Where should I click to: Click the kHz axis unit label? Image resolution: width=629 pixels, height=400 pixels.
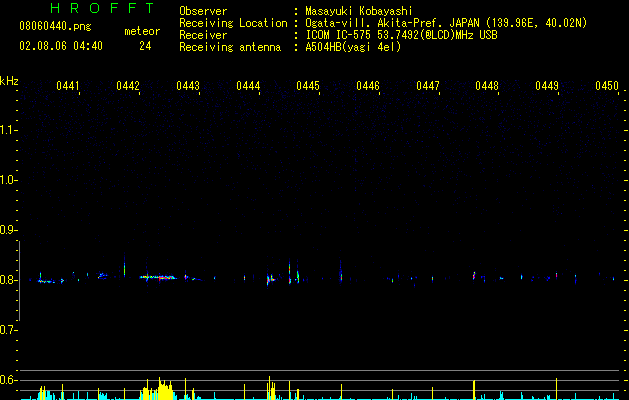[x=9, y=81]
